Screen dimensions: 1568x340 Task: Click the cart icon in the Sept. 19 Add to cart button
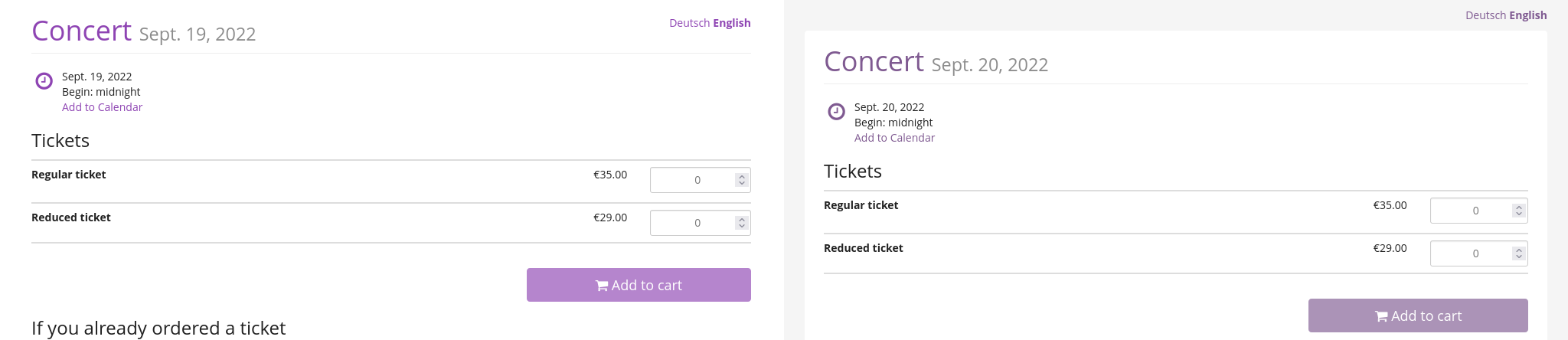point(602,286)
